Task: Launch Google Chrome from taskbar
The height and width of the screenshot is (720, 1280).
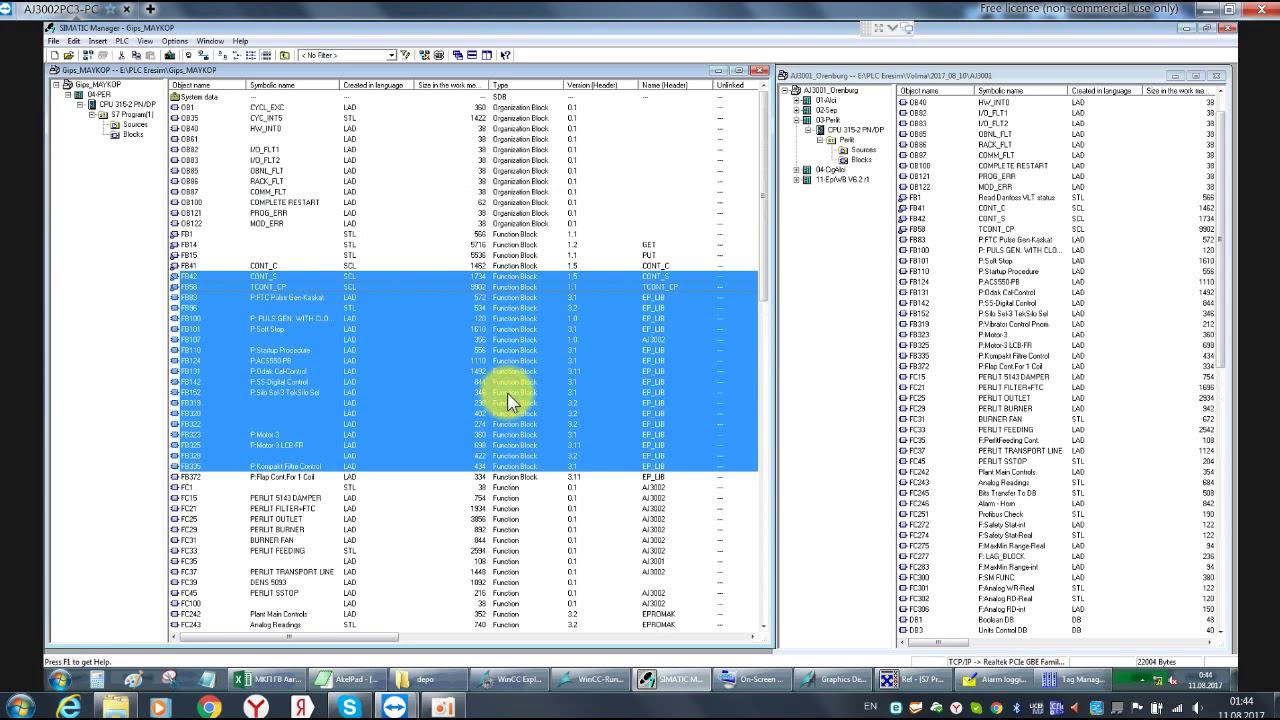Action: point(209,707)
